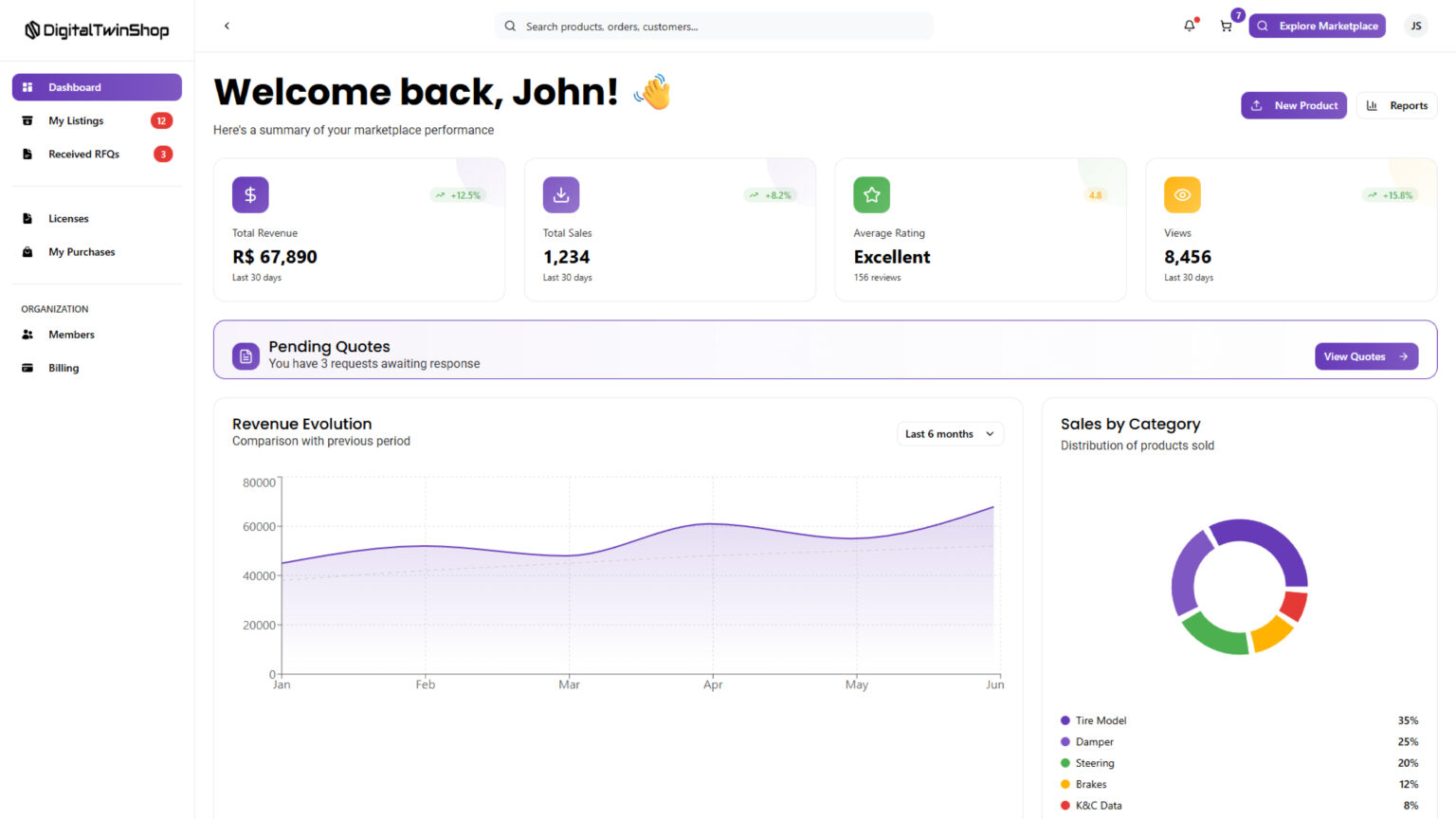The height and width of the screenshot is (819, 1456).
Task: Select Billing under Organization
Action: click(x=64, y=368)
